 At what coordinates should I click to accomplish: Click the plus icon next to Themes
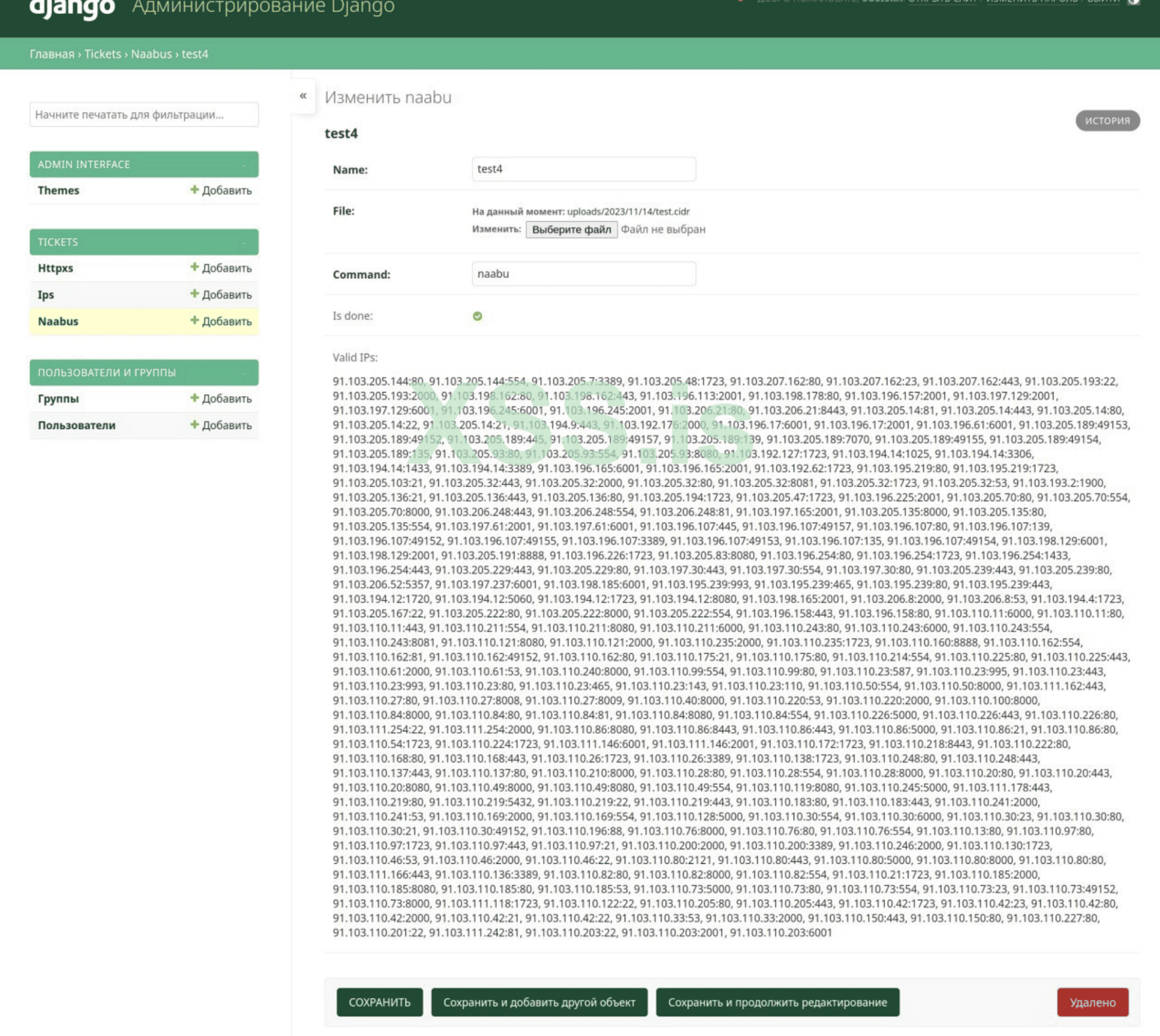(x=195, y=190)
